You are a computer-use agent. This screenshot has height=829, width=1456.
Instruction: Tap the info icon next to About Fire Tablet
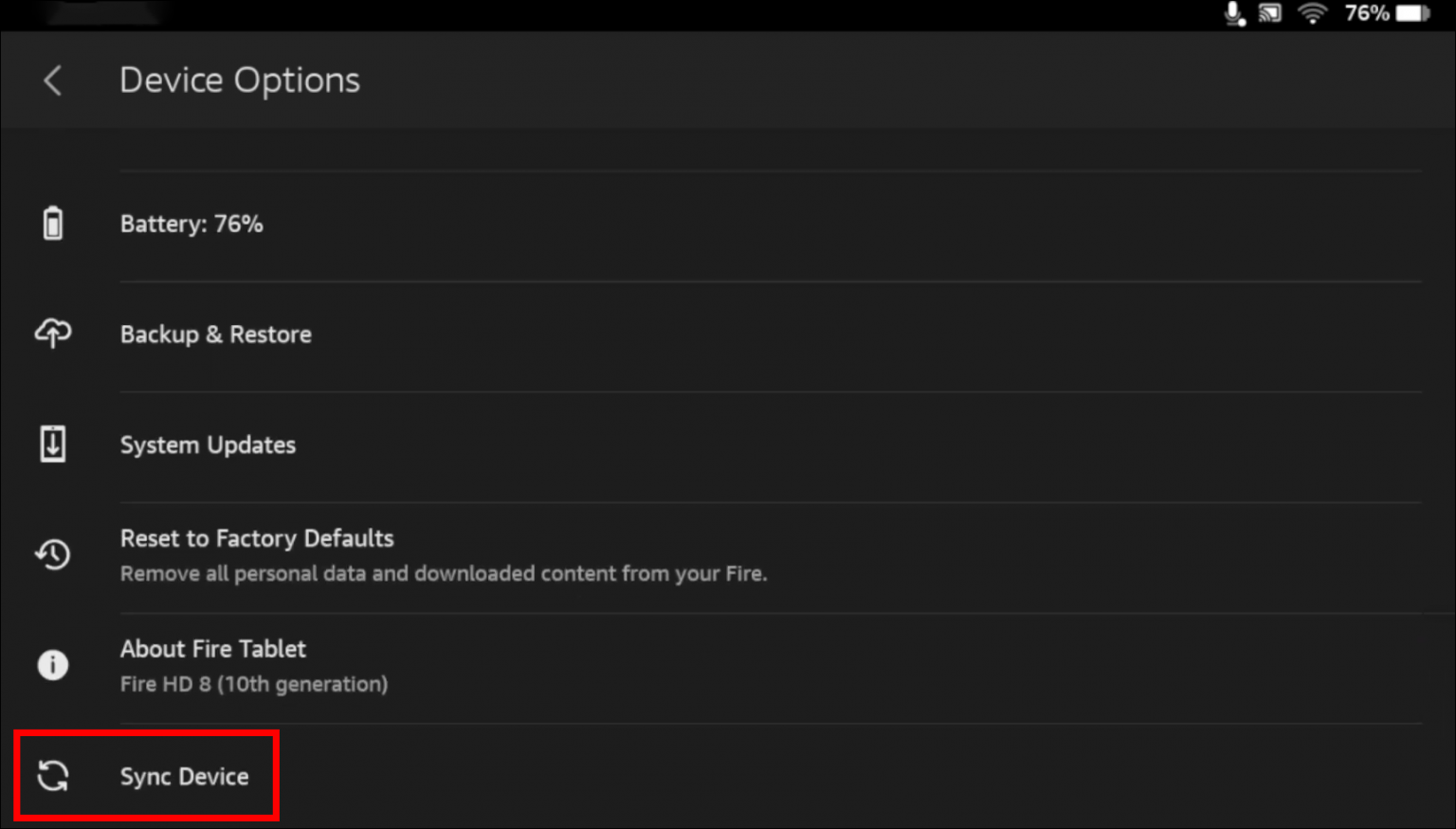(52, 664)
